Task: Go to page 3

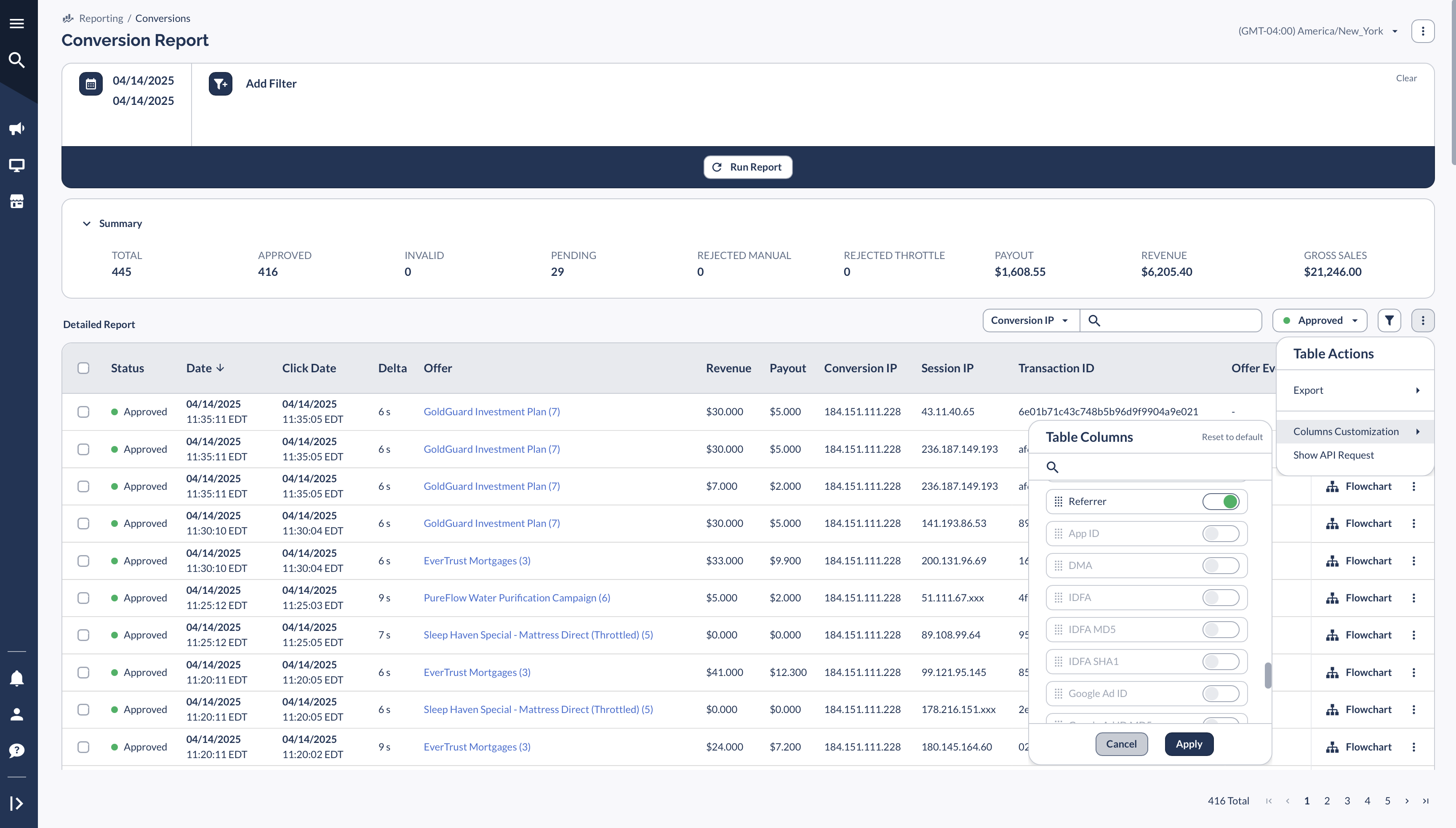Action: (1347, 801)
